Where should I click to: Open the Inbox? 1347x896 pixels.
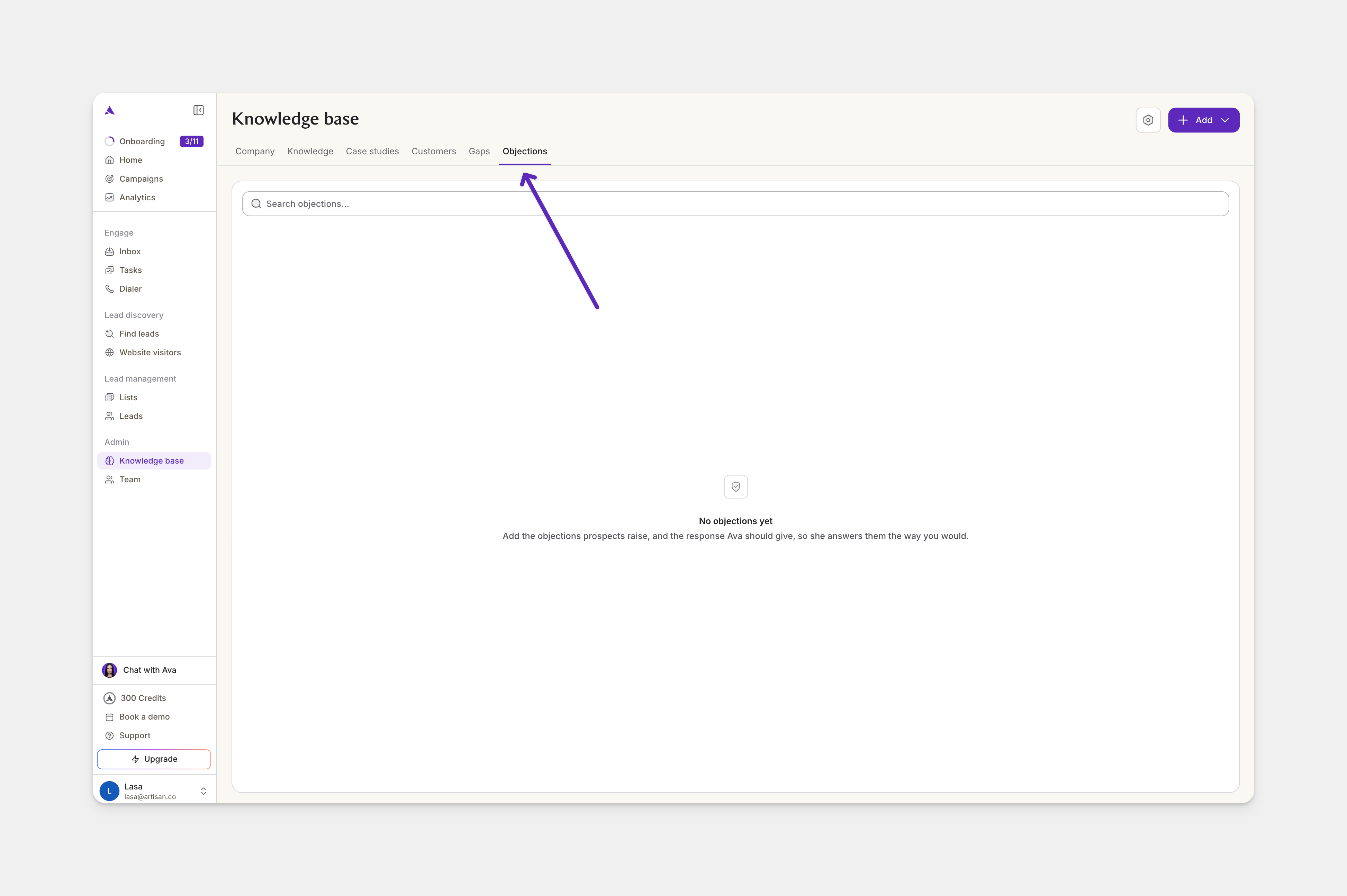[x=154, y=252]
